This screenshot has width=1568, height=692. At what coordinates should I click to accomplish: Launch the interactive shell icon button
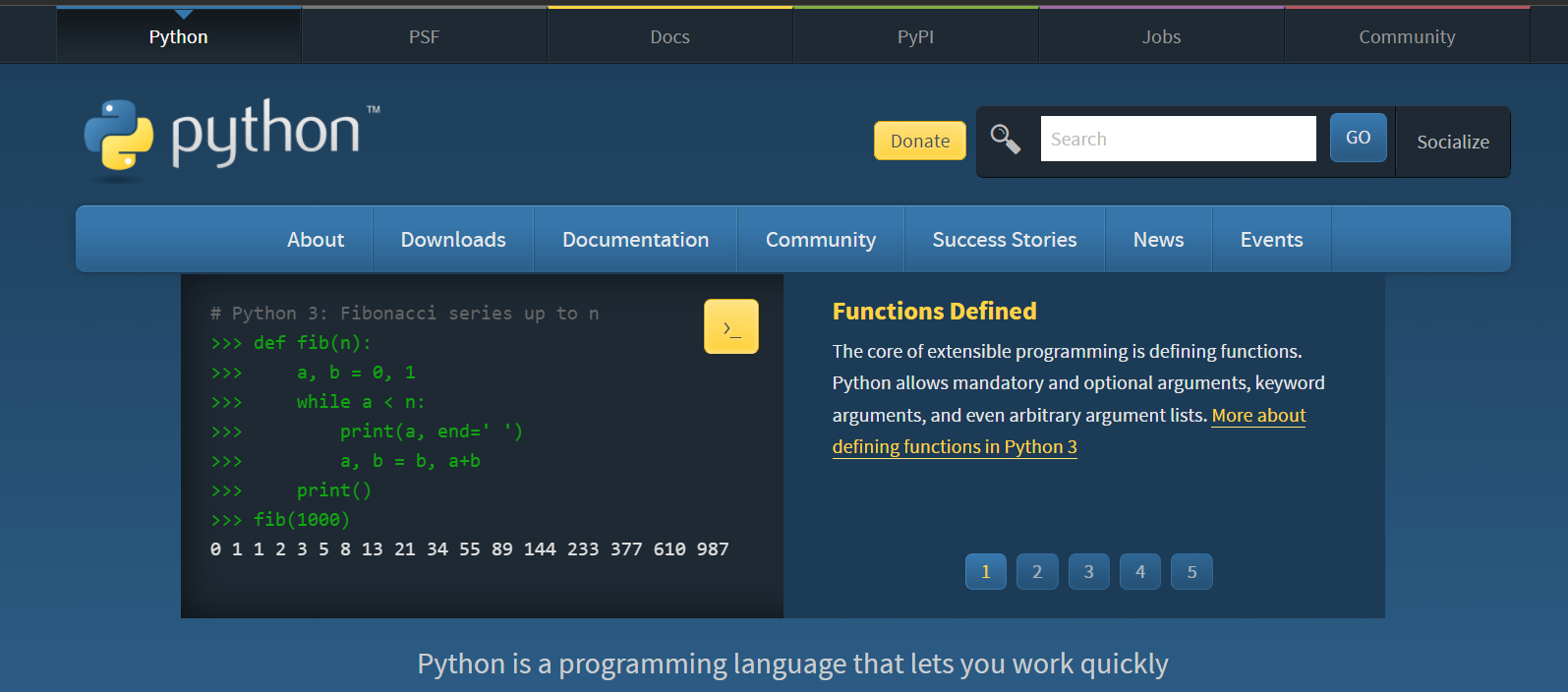pos(730,326)
